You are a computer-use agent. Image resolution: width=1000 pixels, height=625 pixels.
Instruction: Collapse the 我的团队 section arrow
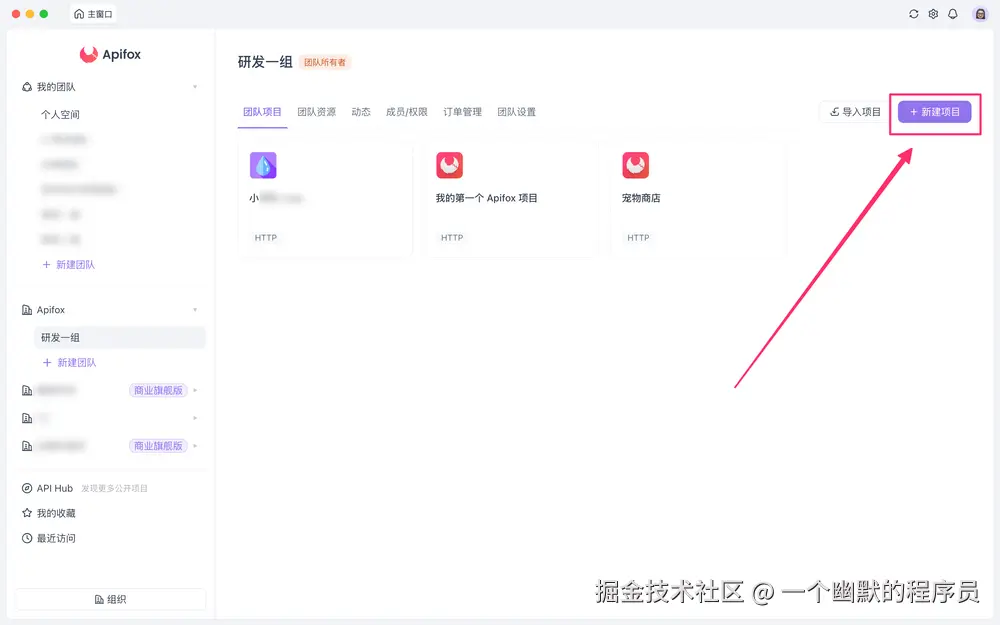click(x=195, y=87)
